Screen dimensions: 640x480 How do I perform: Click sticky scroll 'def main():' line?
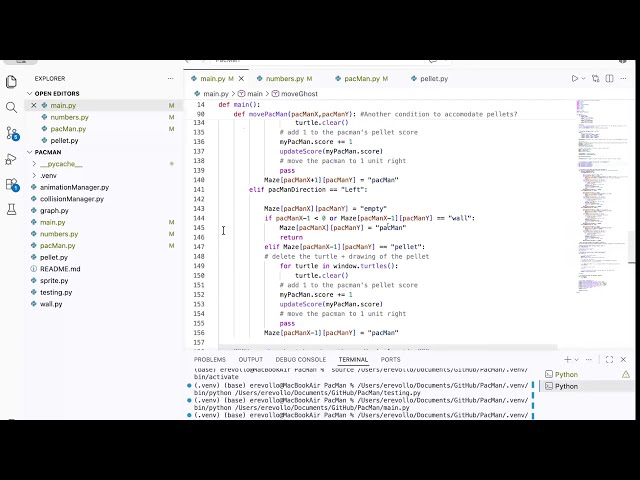[239, 104]
